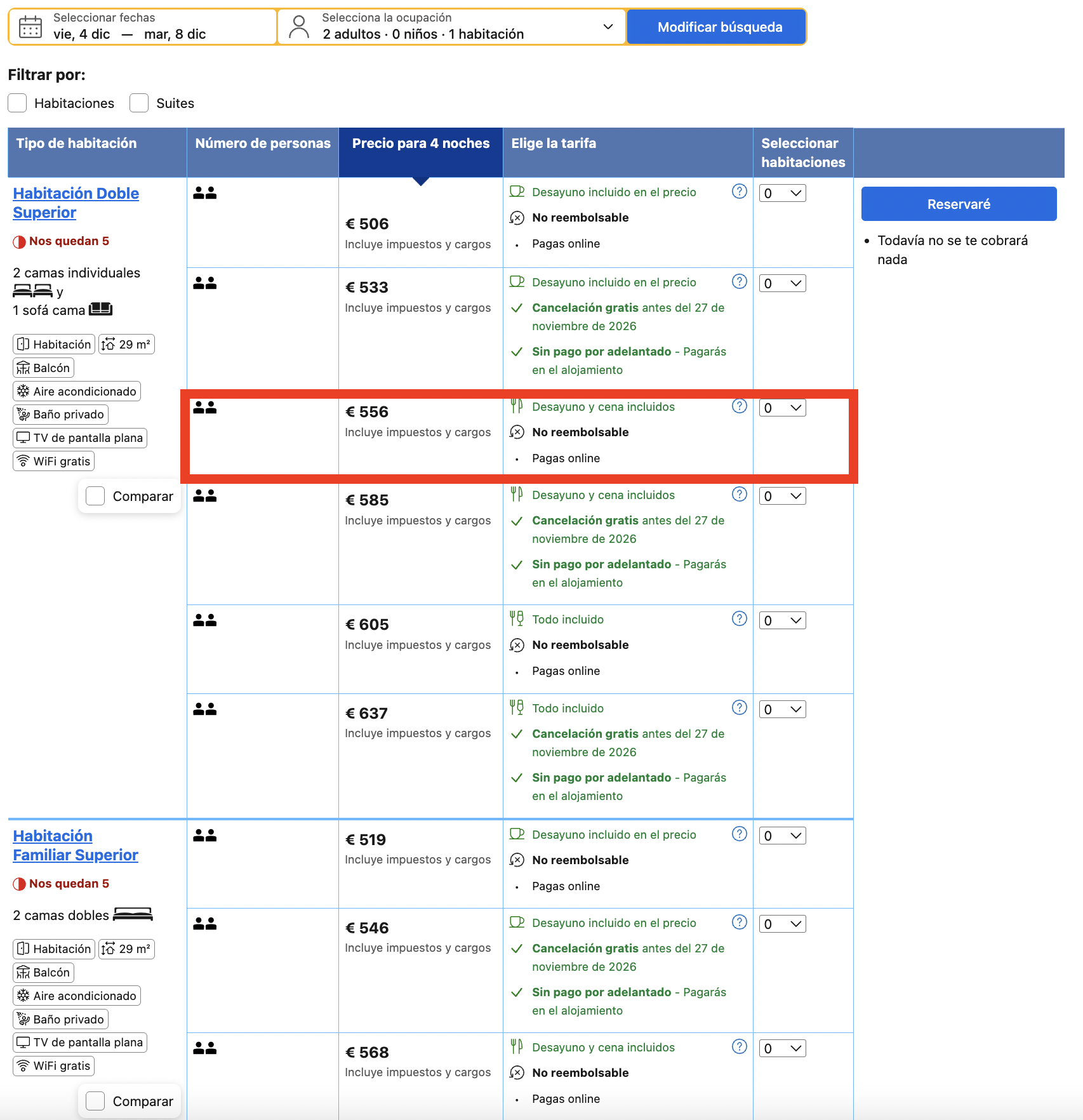Viewport: 1083px width, 1120px height.
Task: Click the Modificar búsqueda button
Action: point(717,27)
